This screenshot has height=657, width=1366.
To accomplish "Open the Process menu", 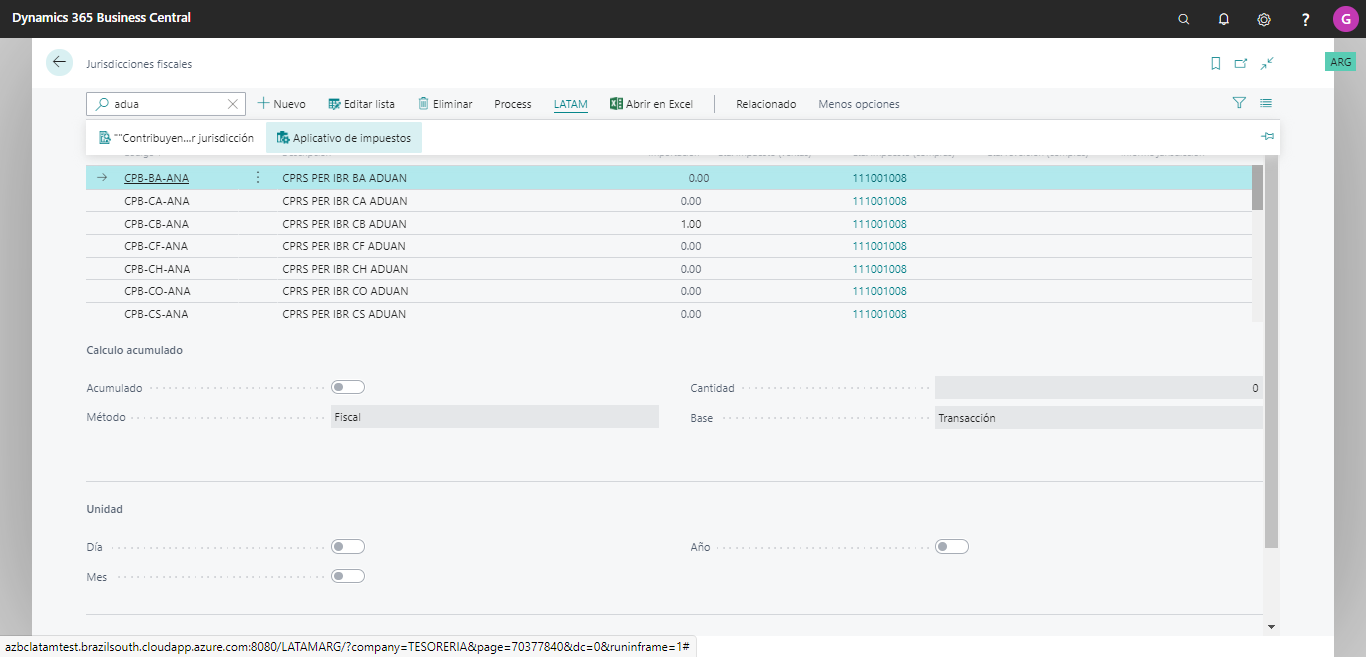I will [x=513, y=104].
